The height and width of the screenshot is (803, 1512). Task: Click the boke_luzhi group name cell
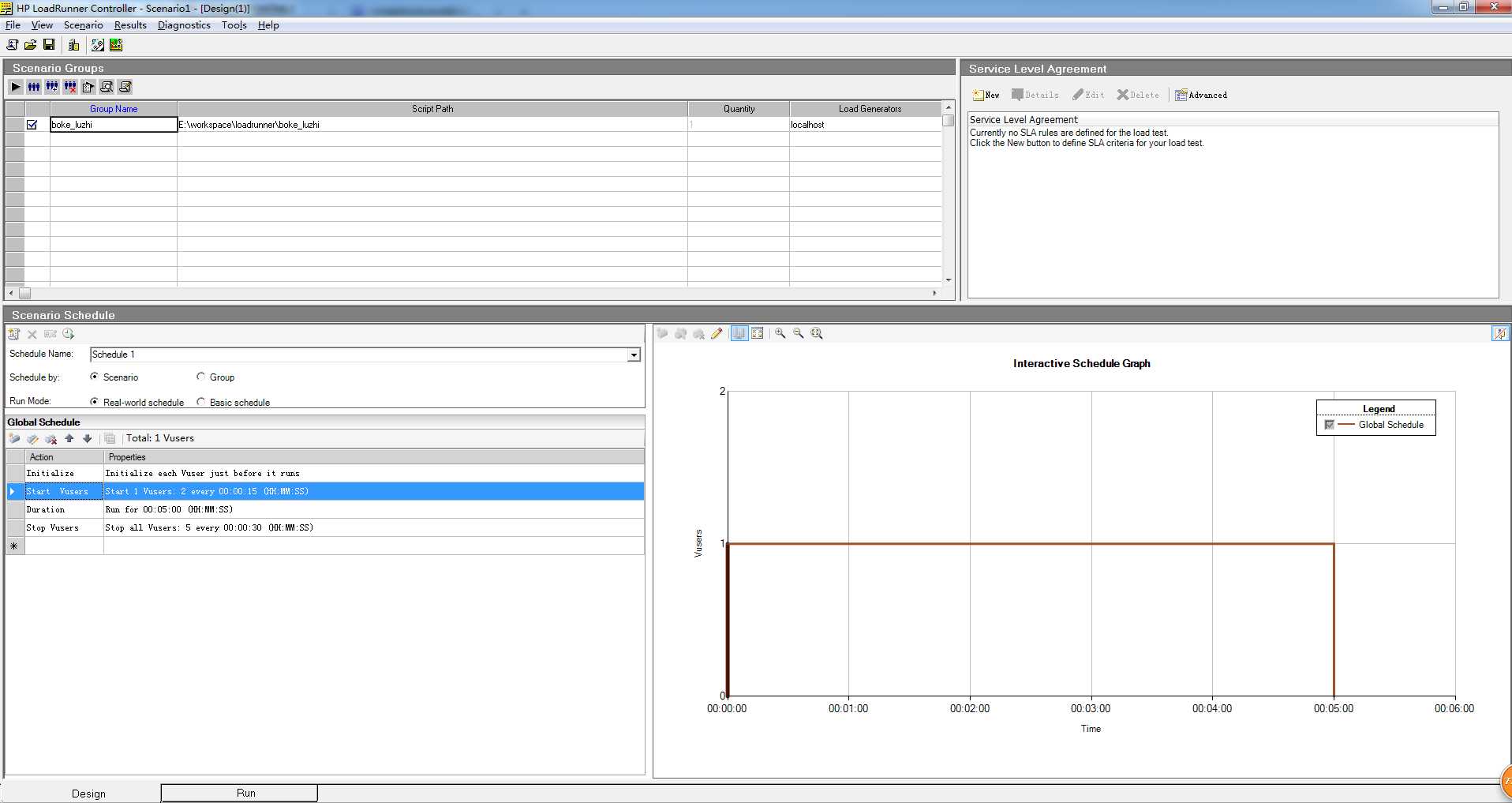coord(114,125)
